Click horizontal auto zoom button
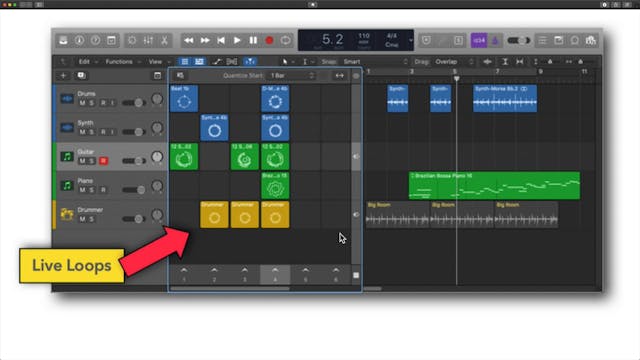Image resolution: width=640 pixels, height=360 pixels. click(x=520, y=62)
